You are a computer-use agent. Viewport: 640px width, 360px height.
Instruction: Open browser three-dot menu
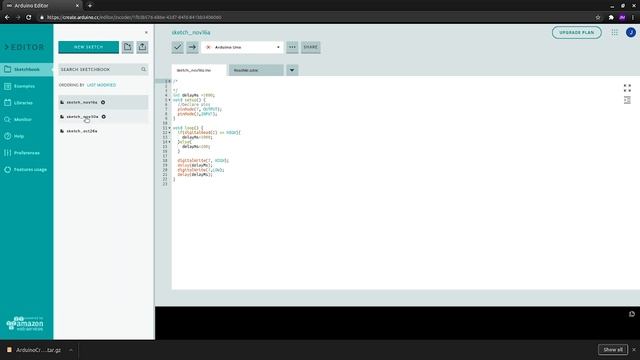pos(633,18)
